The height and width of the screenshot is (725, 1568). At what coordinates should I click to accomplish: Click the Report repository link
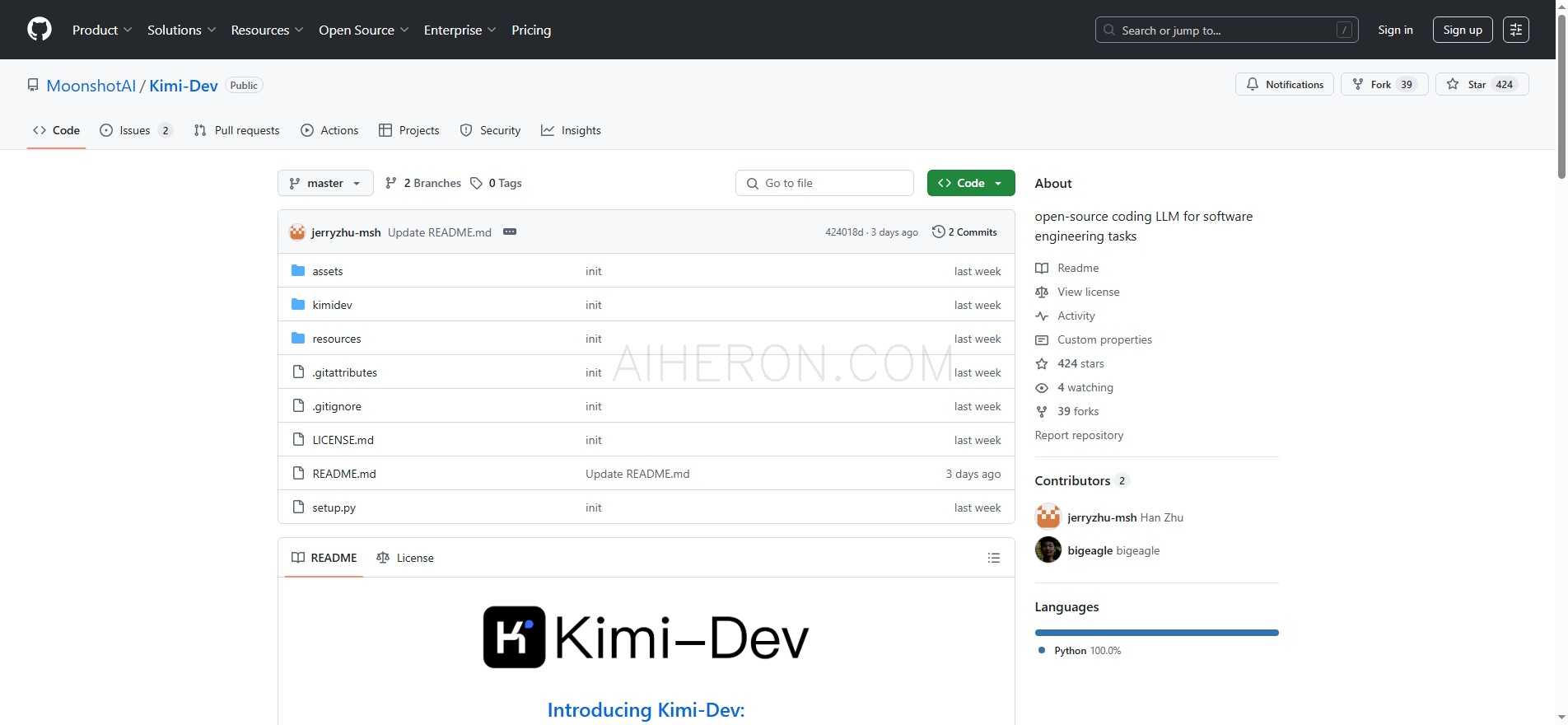click(1079, 435)
